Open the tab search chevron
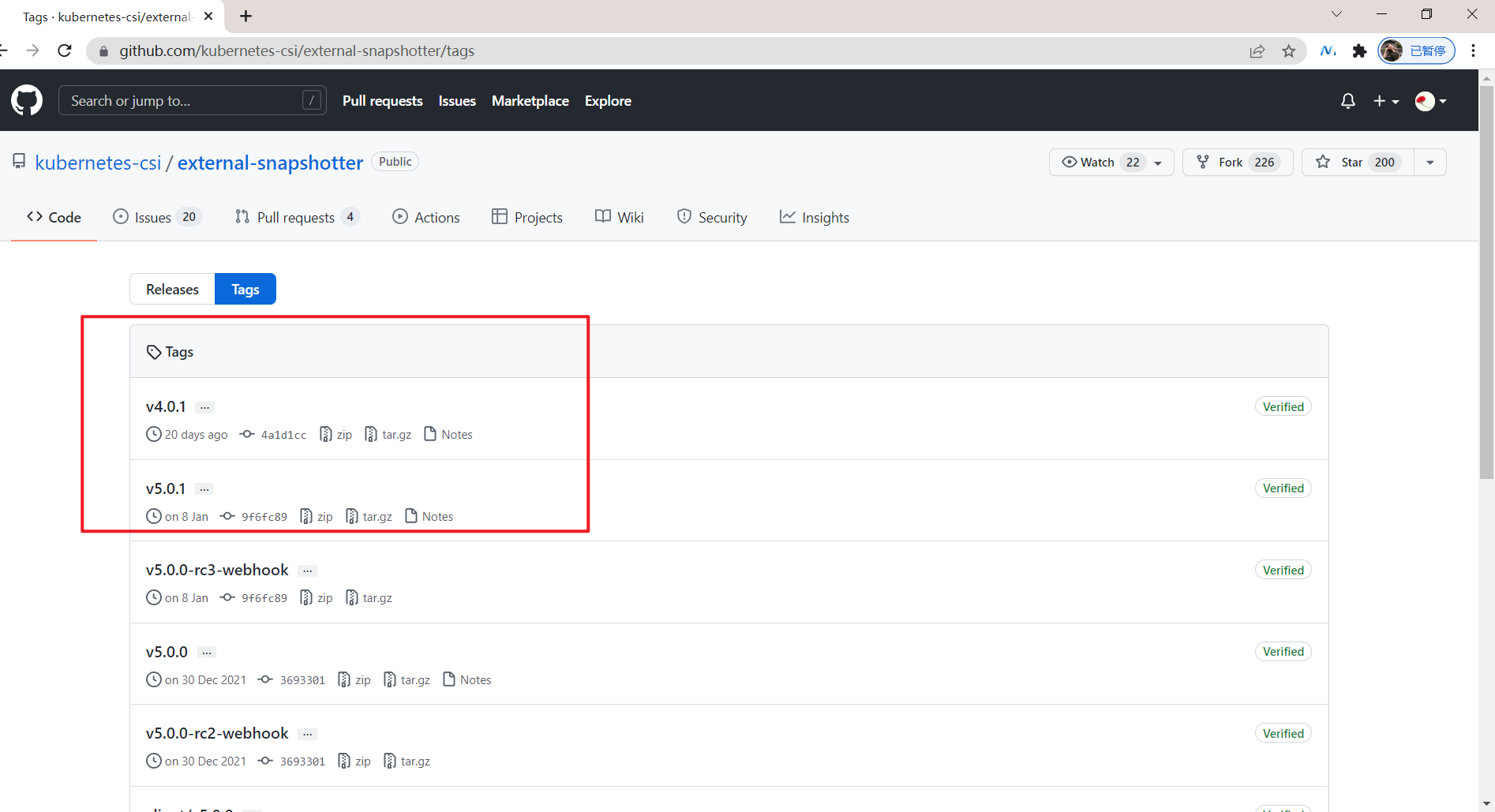Viewport: 1495px width, 812px height. 1336,14
